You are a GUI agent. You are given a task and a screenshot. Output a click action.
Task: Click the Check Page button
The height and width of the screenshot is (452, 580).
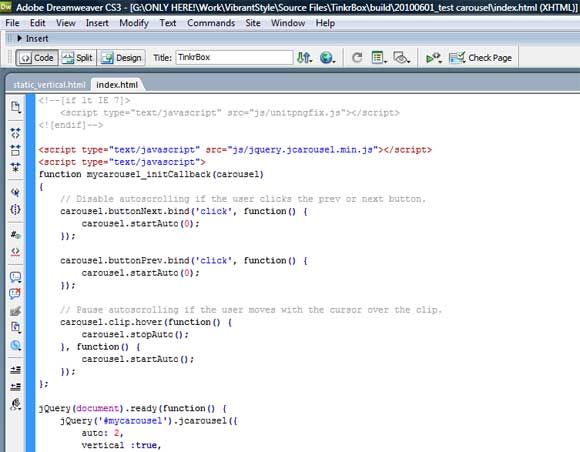click(x=480, y=58)
